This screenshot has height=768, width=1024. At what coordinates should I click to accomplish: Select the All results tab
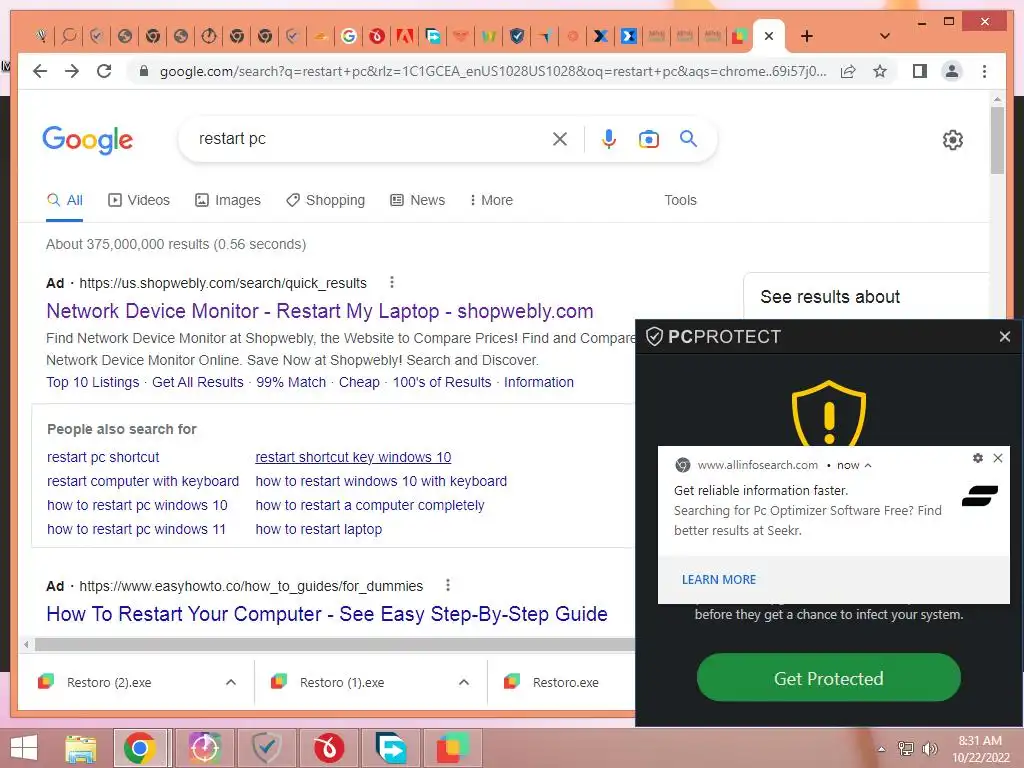[x=65, y=200]
